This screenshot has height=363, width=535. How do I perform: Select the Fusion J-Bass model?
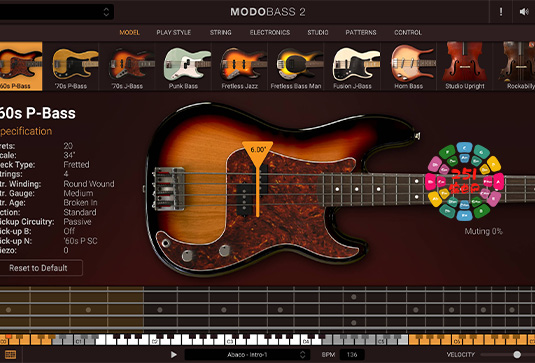tap(352, 66)
